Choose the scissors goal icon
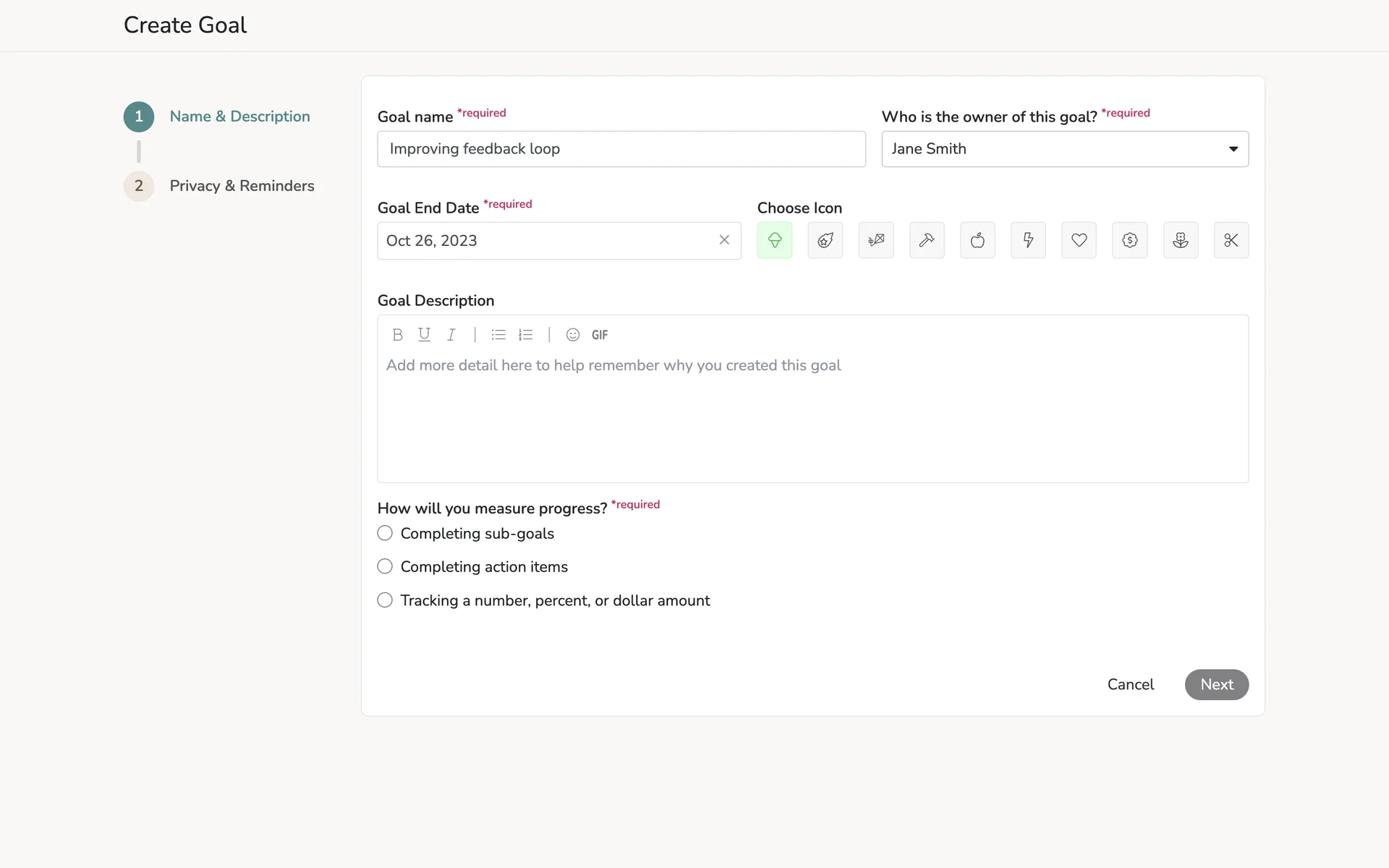Viewport: 1389px width, 868px height. tap(1231, 240)
